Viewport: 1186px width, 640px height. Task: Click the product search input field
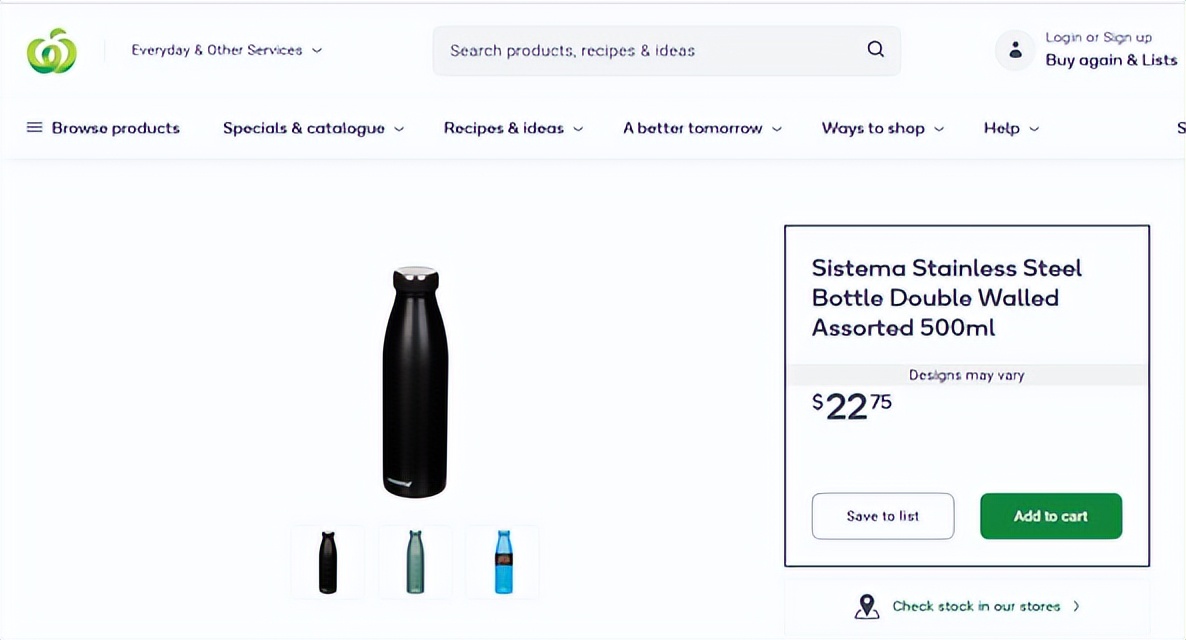(650, 50)
